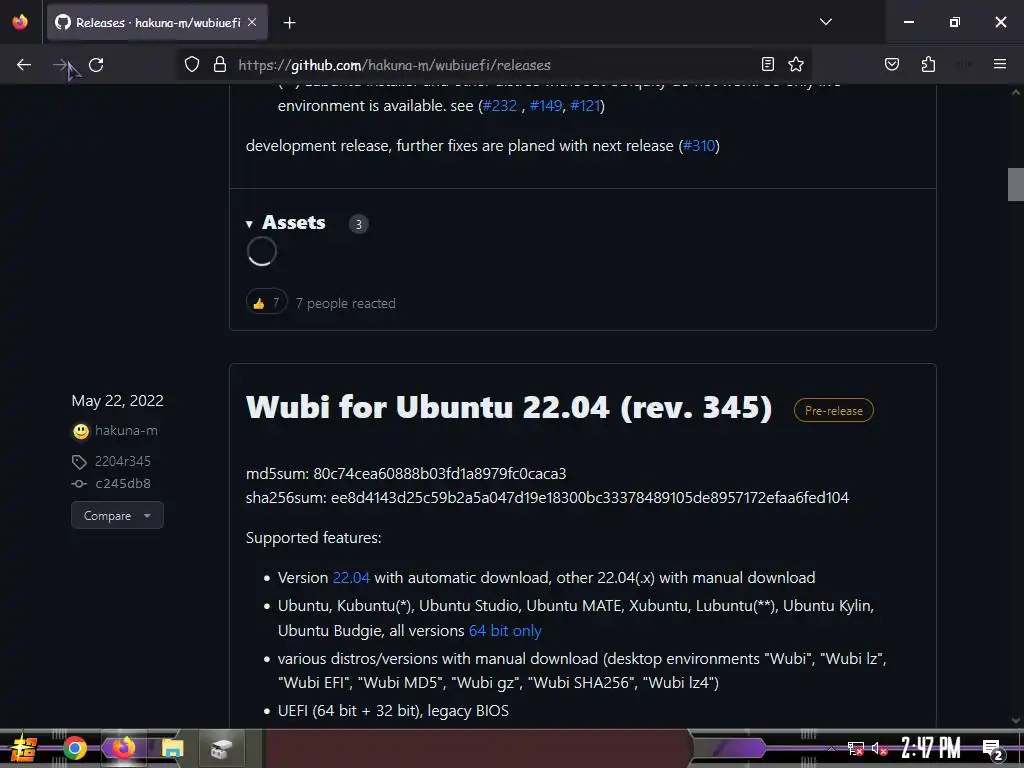The width and height of the screenshot is (1024, 768).
Task: Open tracking protection shield icon
Action: (x=191, y=65)
